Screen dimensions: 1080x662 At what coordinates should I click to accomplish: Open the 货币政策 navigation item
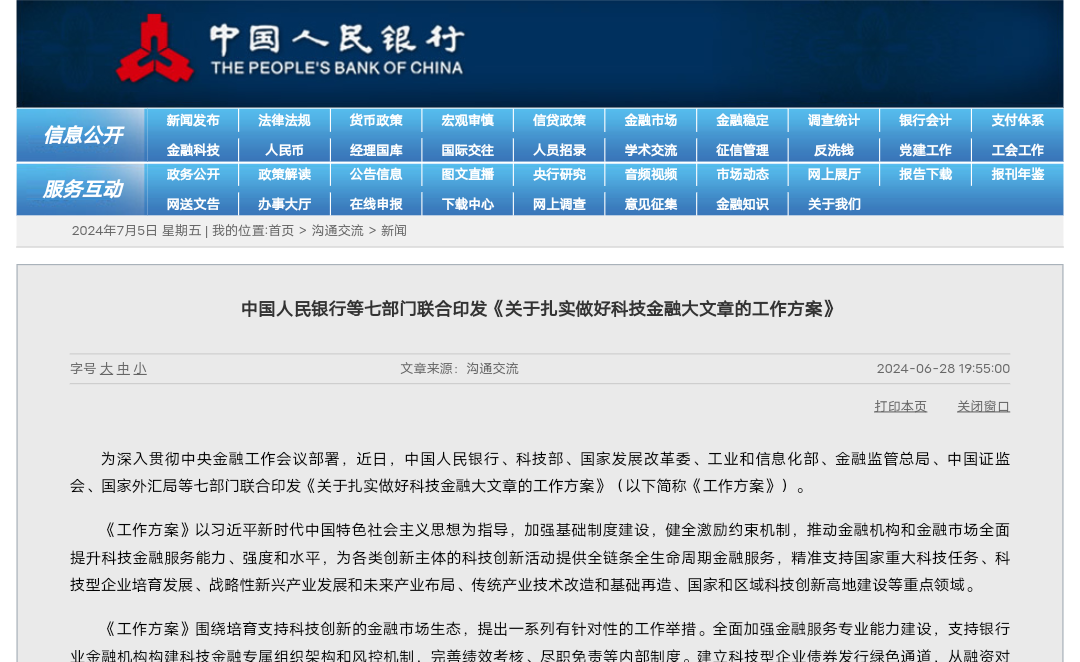click(x=376, y=120)
